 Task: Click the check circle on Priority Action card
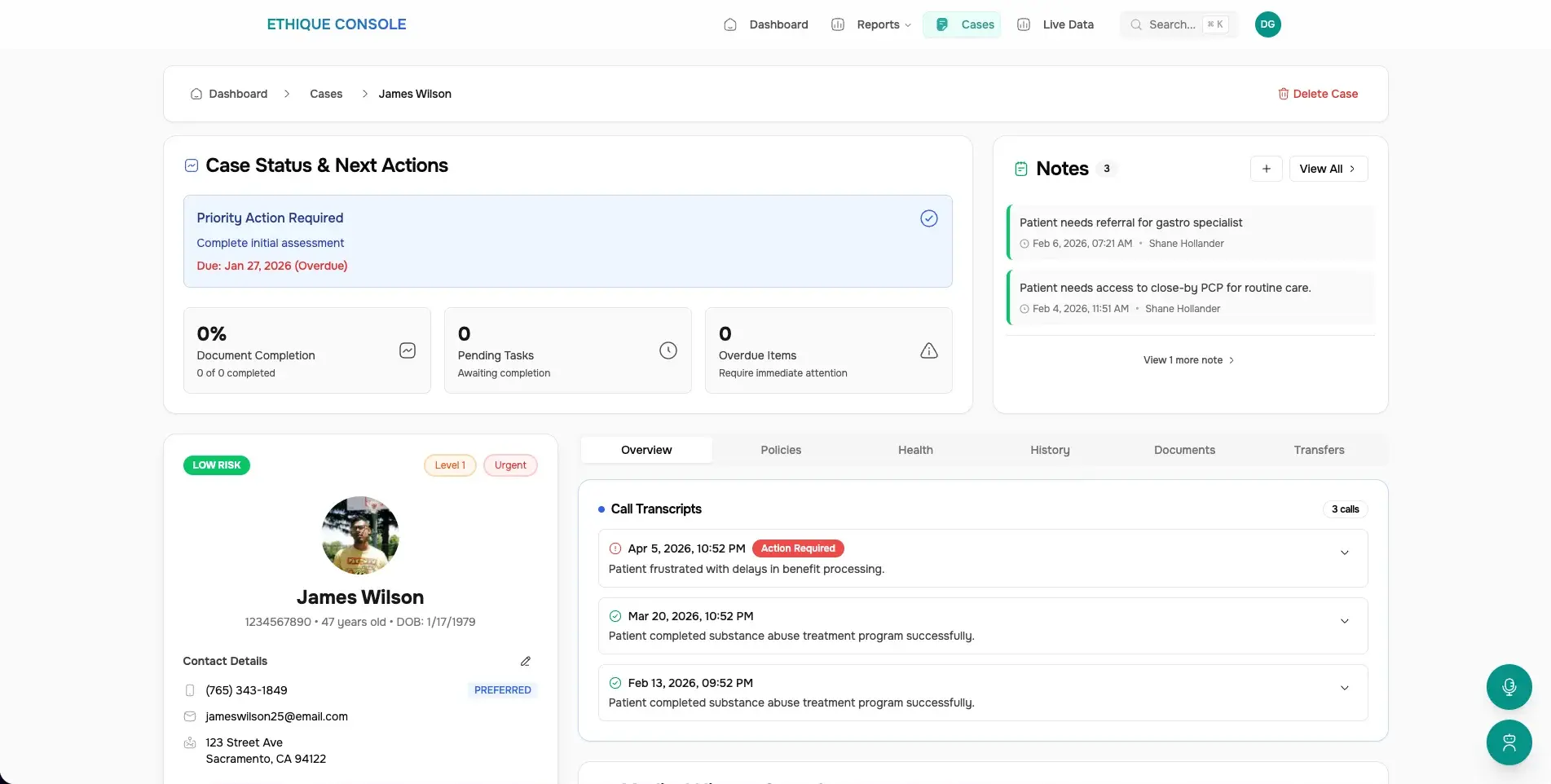[928, 218]
